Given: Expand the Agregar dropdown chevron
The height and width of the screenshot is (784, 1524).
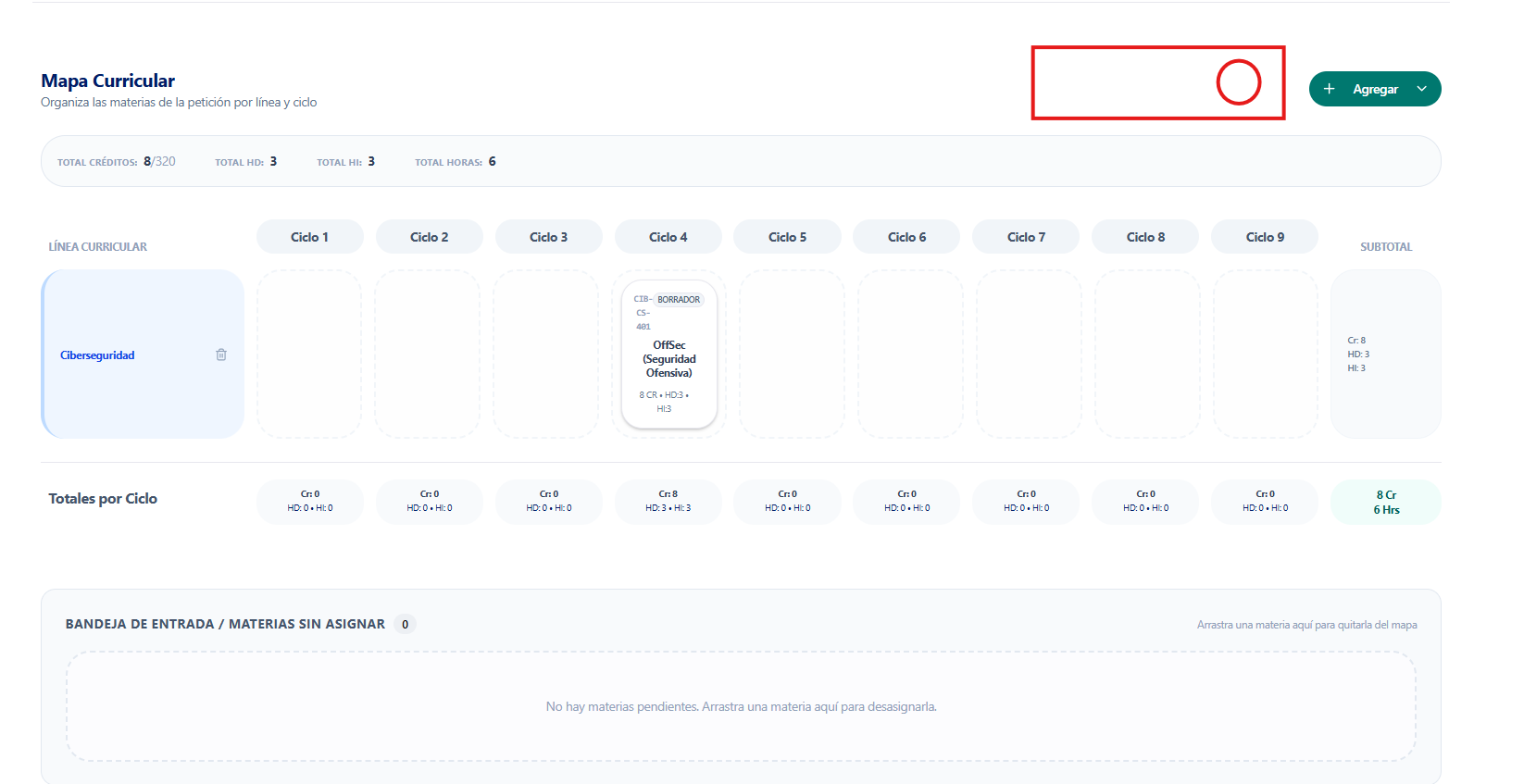Looking at the screenshot, I should pos(1421,89).
